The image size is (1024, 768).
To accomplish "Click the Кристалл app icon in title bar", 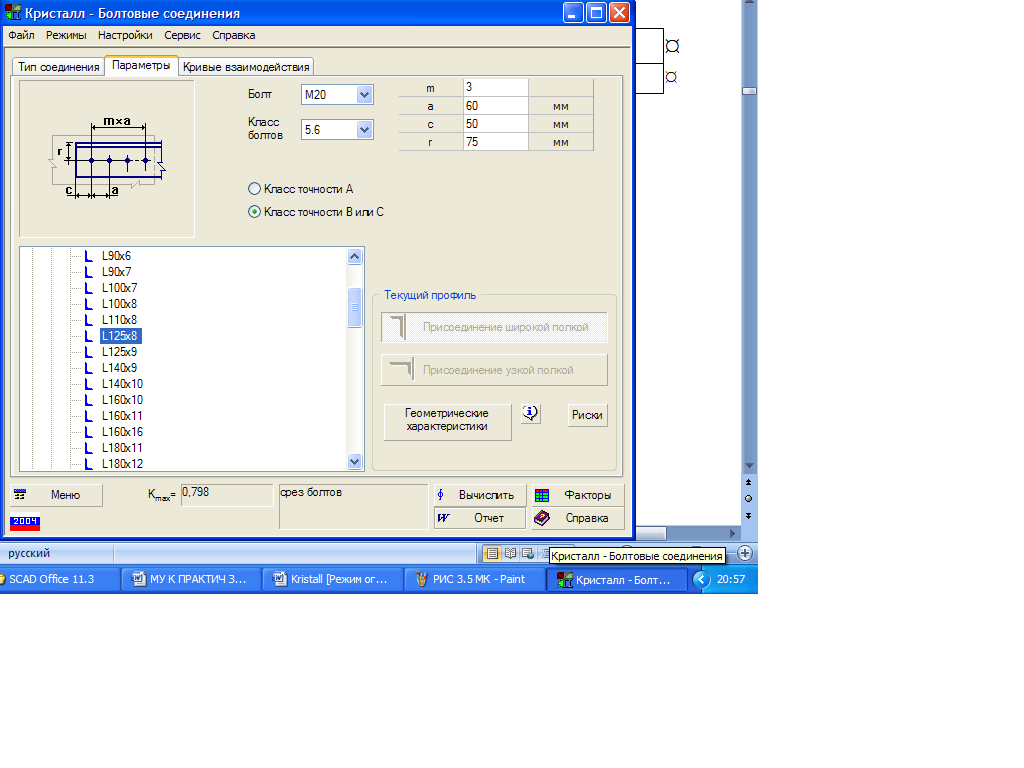I will pos(12,12).
